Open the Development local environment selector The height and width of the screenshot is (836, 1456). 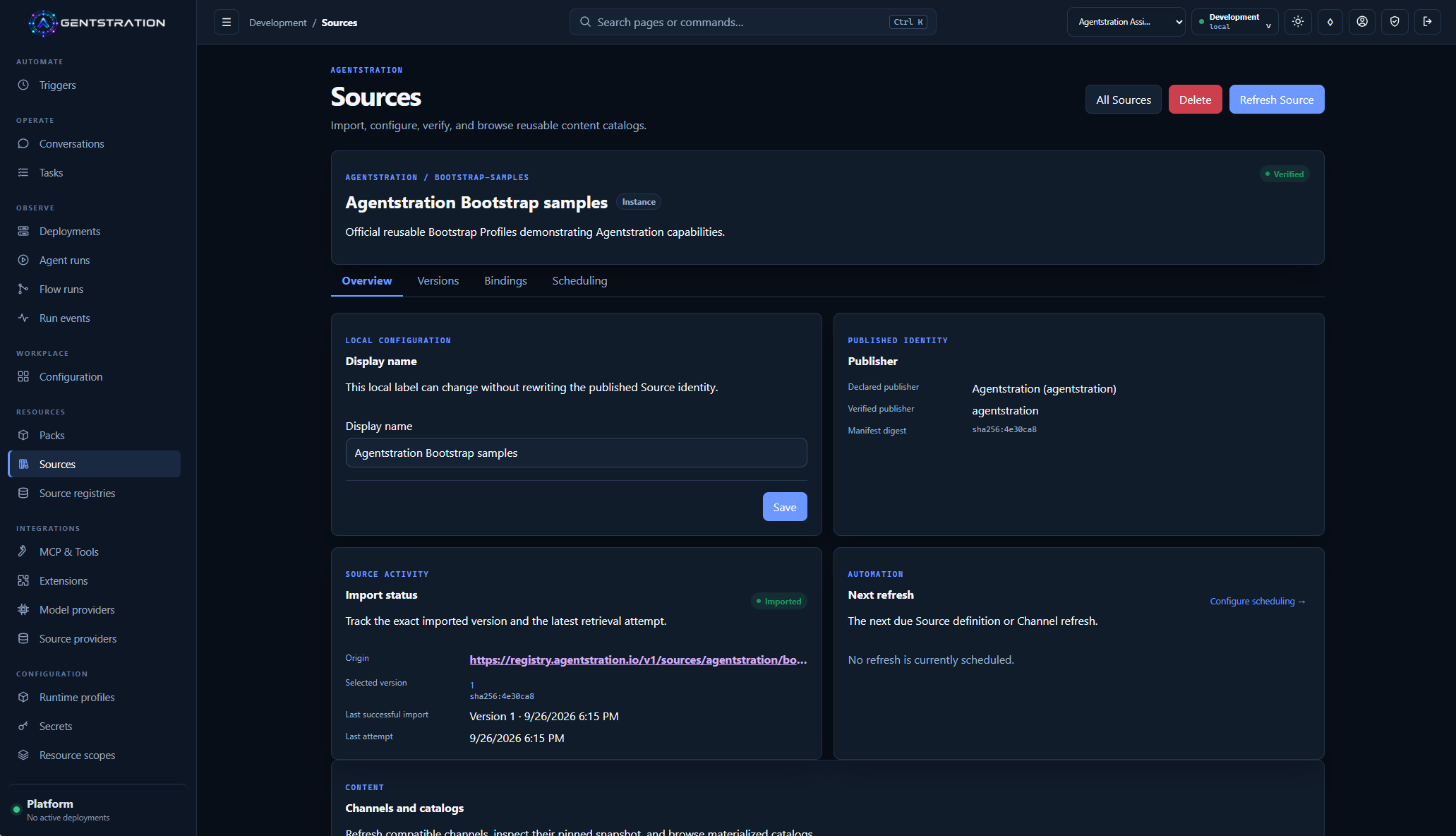click(1235, 22)
